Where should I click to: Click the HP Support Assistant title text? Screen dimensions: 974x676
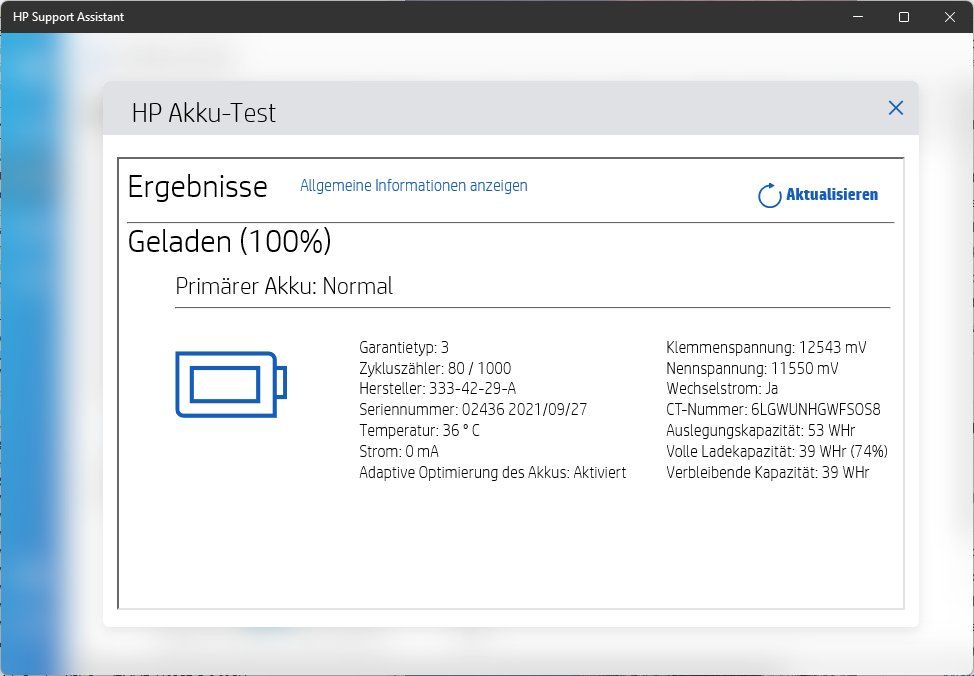(68, 17)
